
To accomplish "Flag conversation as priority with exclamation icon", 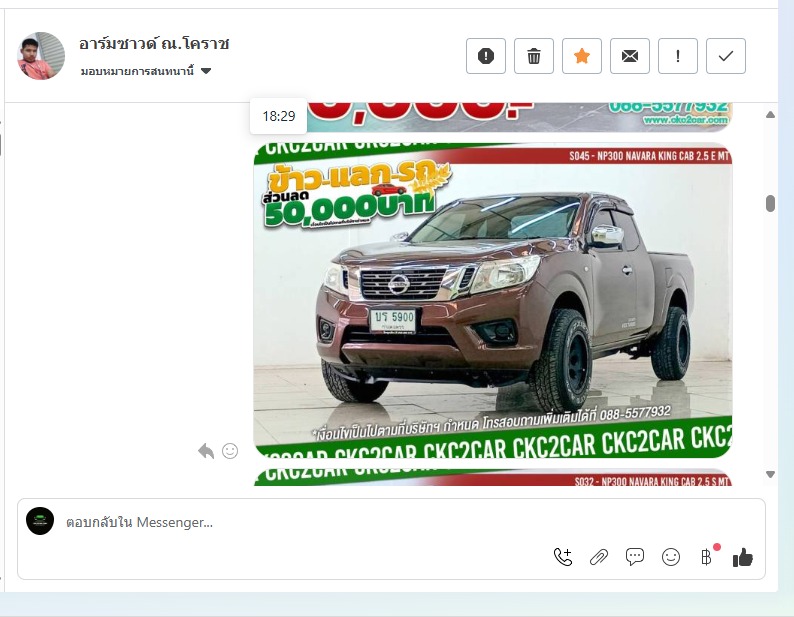I will point(678,56).
